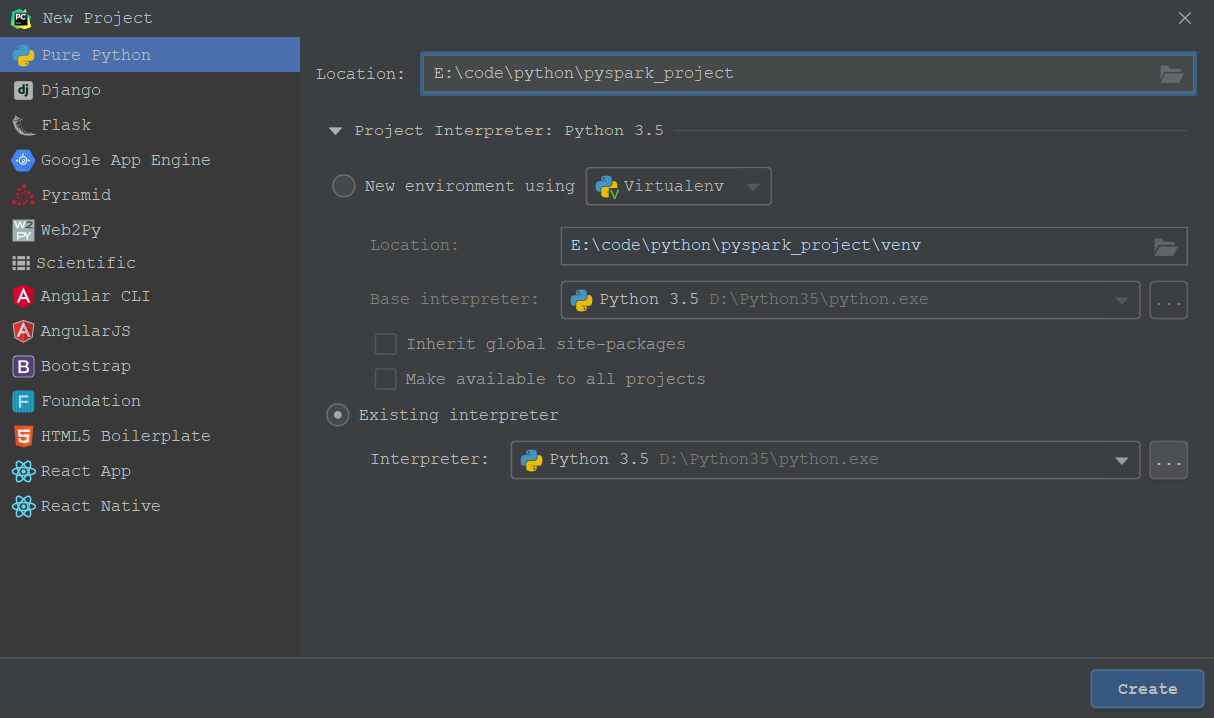
Task: Select Foundation label in list
Action: pos(91,401)
